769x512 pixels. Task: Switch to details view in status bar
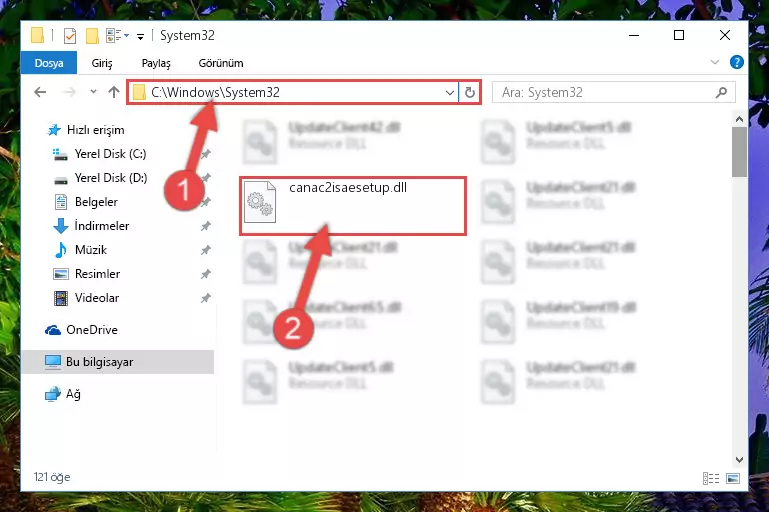point(711,478)
